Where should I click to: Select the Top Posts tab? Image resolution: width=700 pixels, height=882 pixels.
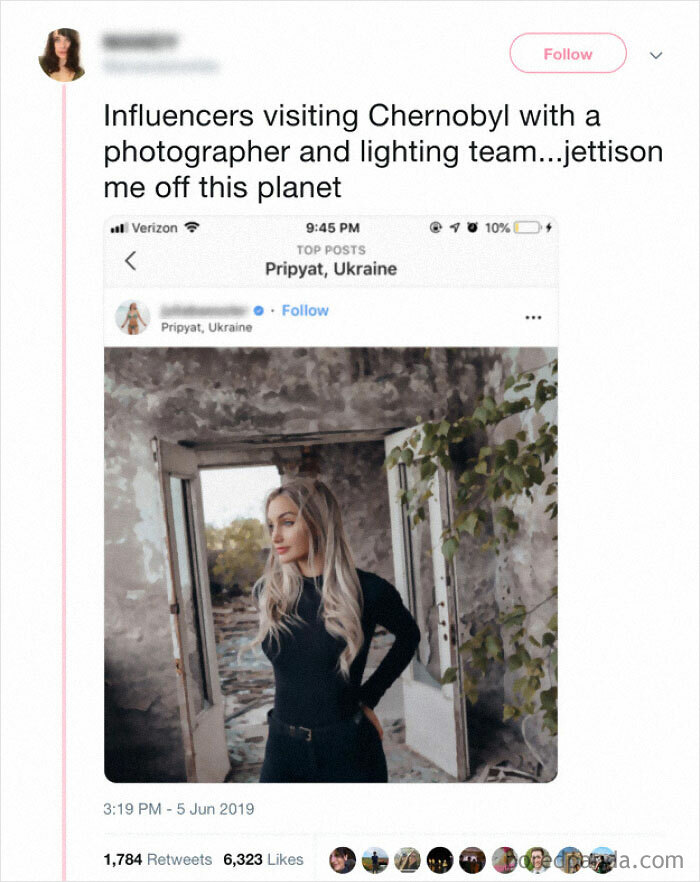click(x=330, y=249)
